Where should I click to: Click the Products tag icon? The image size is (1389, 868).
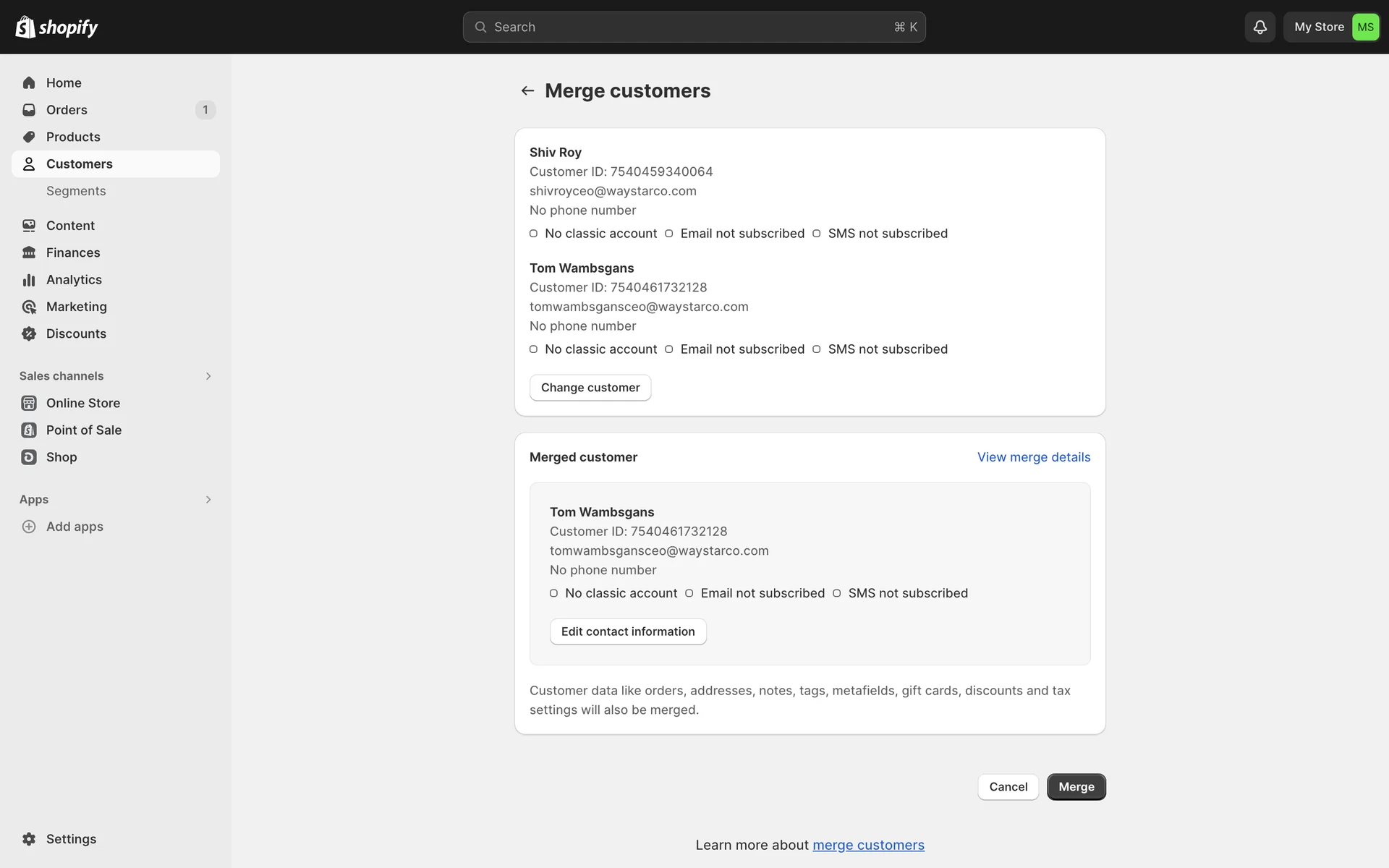(x=29, y=137)
